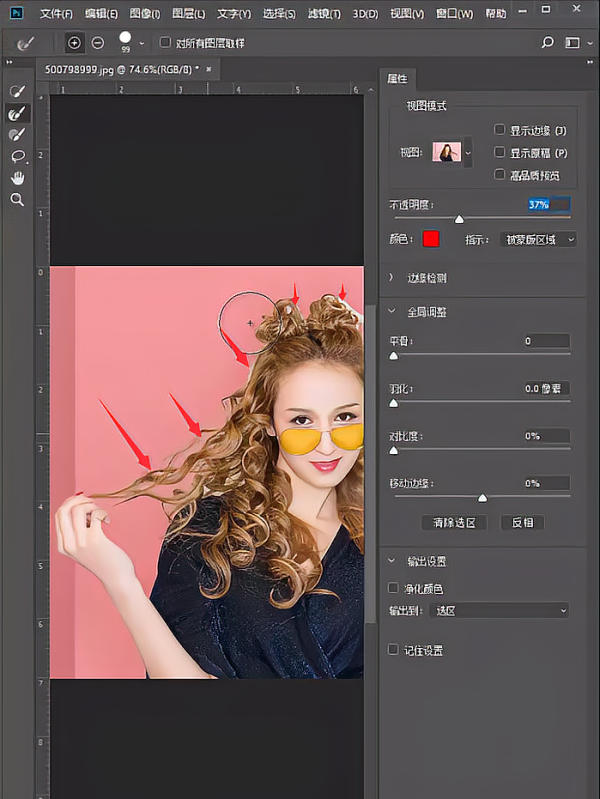This screenshot has height=799, width=600.
Task: Open the brush size picker dropdown
Action: (142, 44)
